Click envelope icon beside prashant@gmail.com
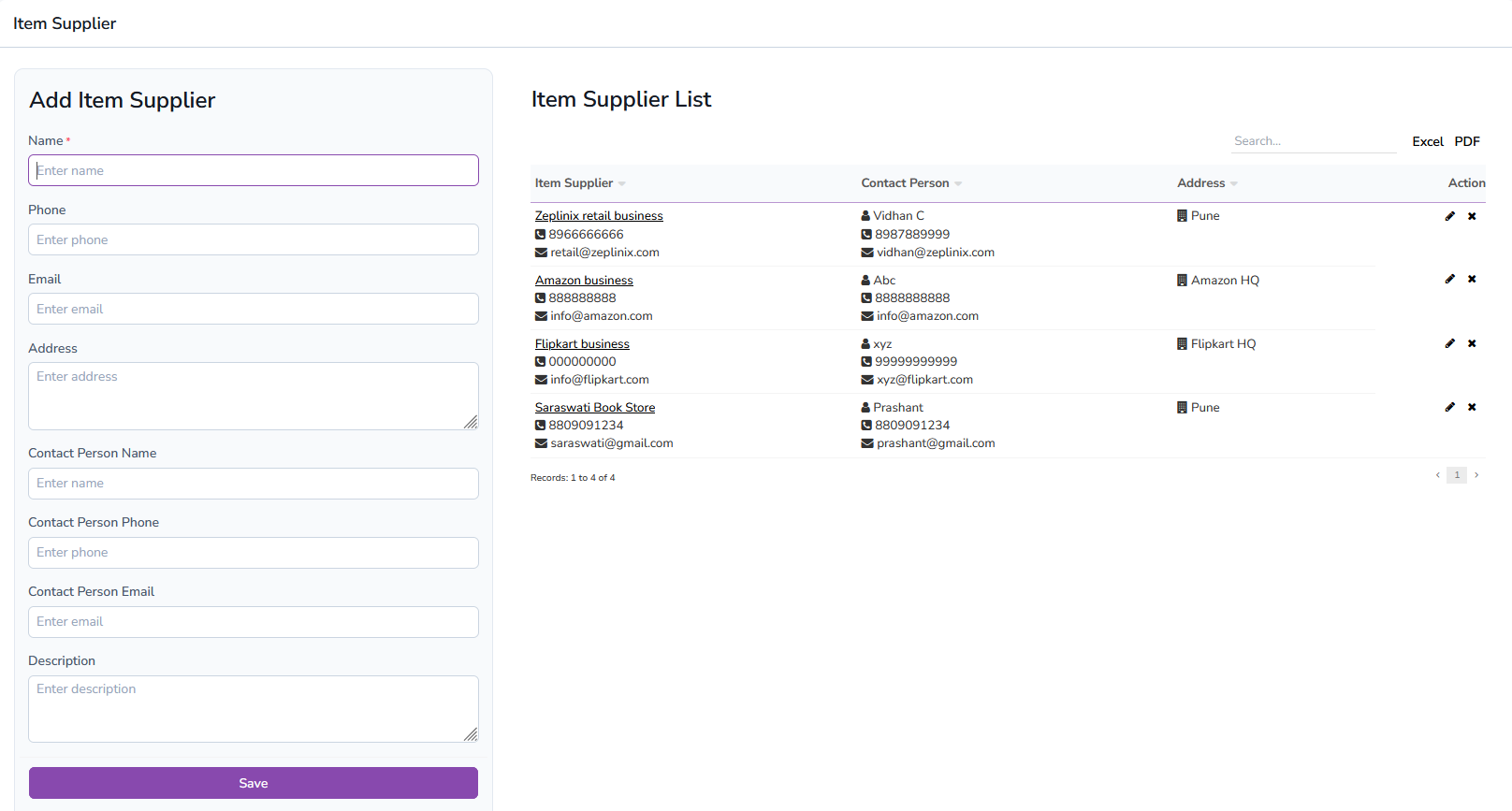The width and height of the screenshot is (1512, 811). (867, 443)
